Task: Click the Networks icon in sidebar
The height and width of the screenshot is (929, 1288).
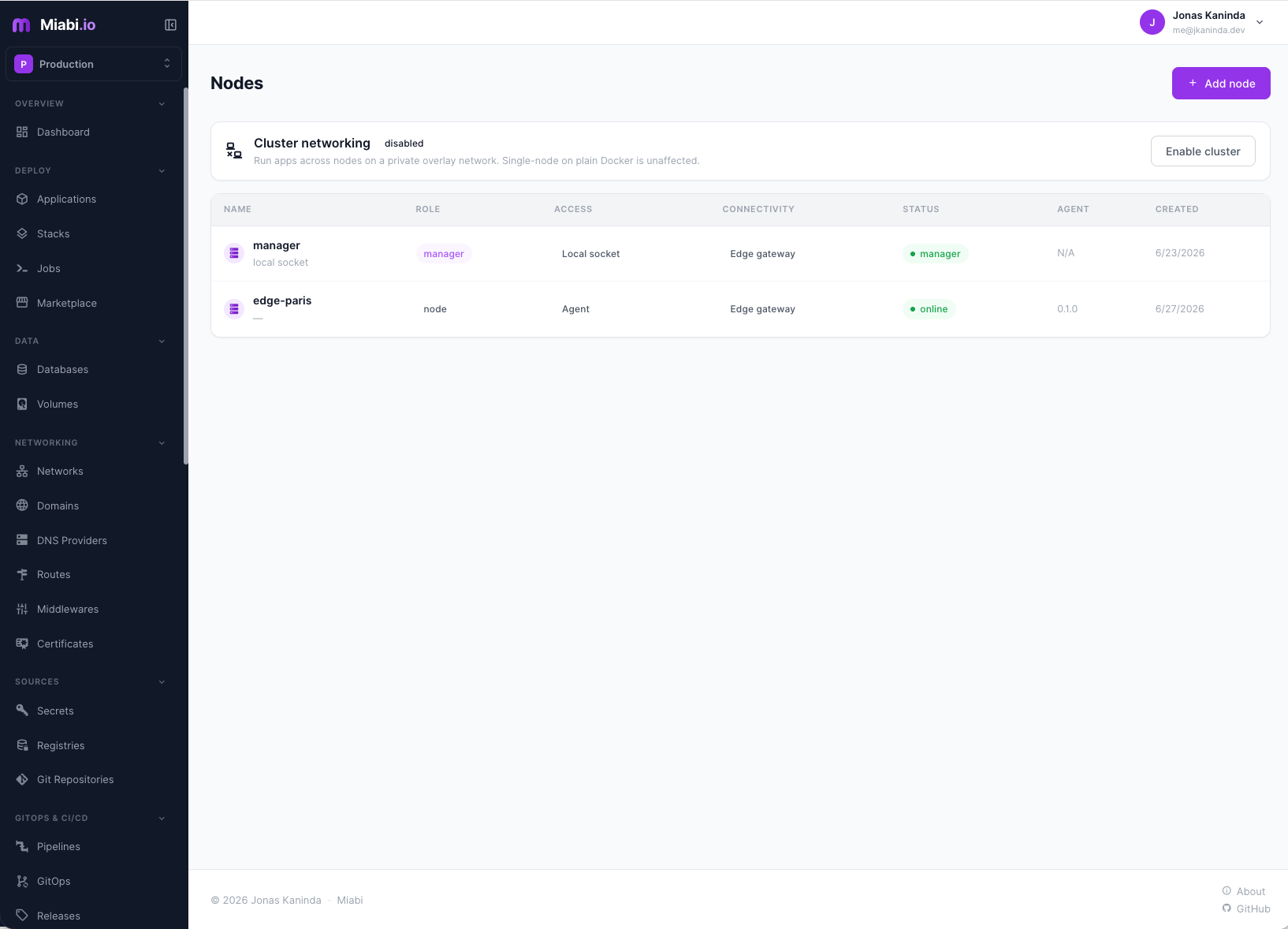Action: [22, 472]
